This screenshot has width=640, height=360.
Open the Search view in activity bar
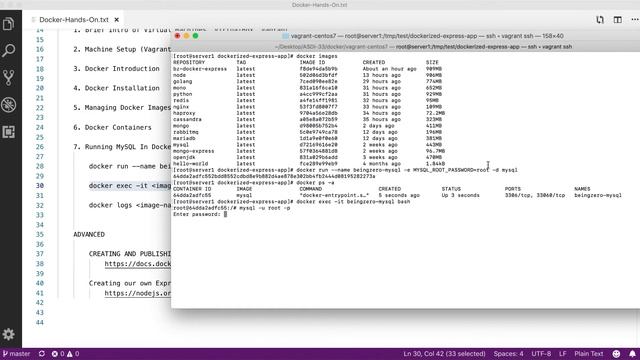click(x=9, y=51)
